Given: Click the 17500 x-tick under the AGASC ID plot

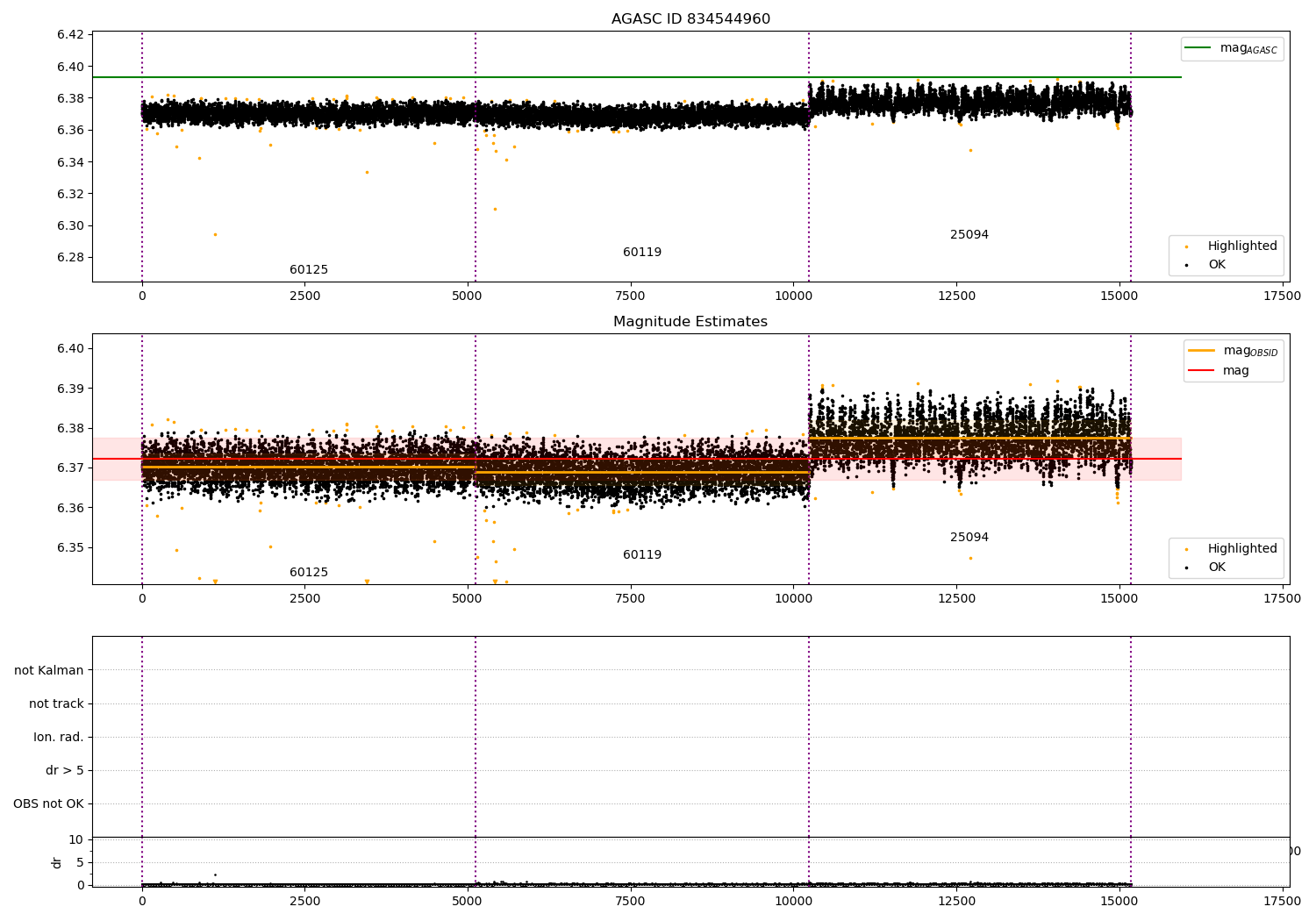Looking at the screenshot, I should 1282,296.
